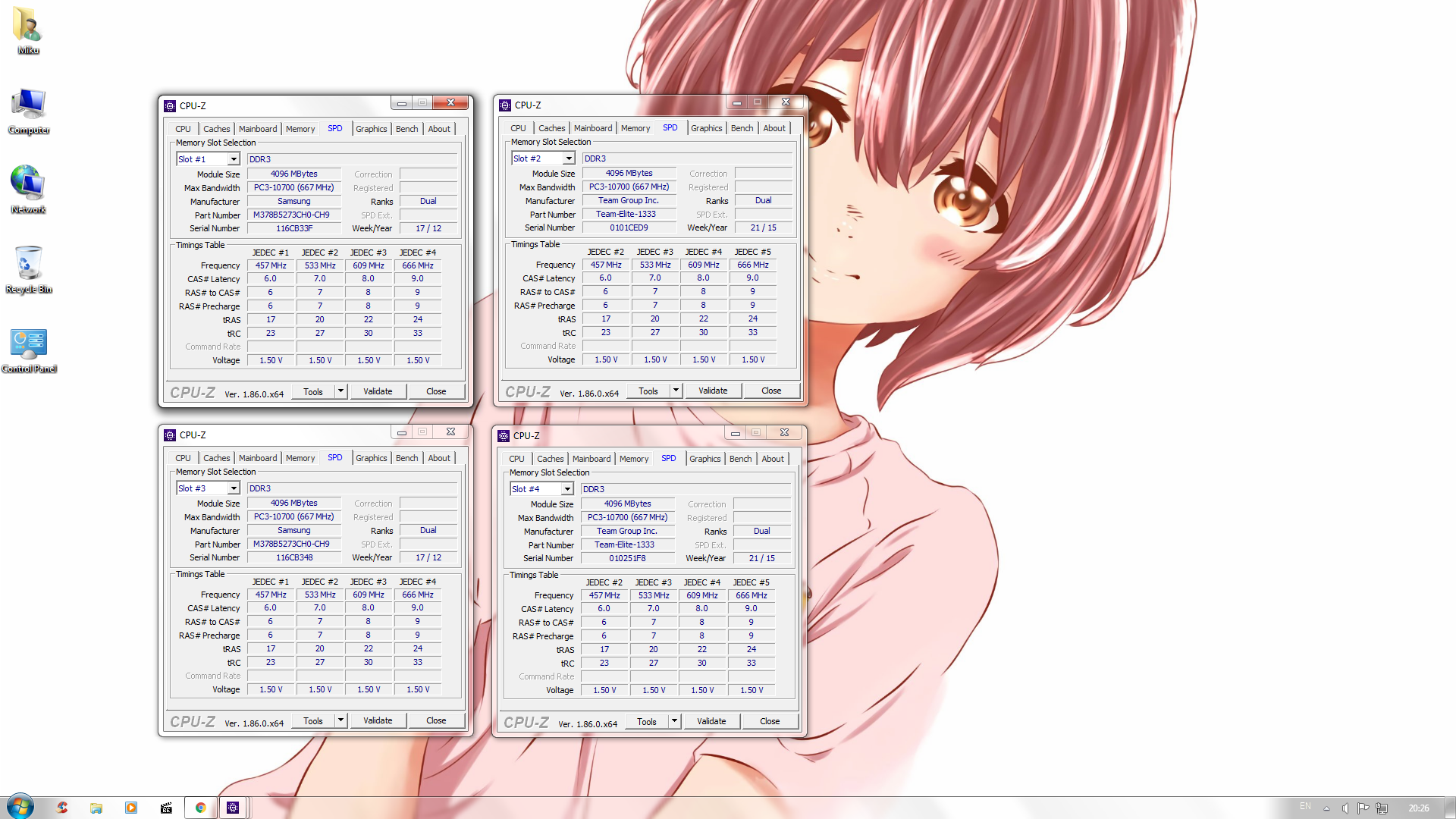Click Team-Elite-1333 part number in Slot #2
Viewport: 1456px width, 819px height.
point(629,214)
